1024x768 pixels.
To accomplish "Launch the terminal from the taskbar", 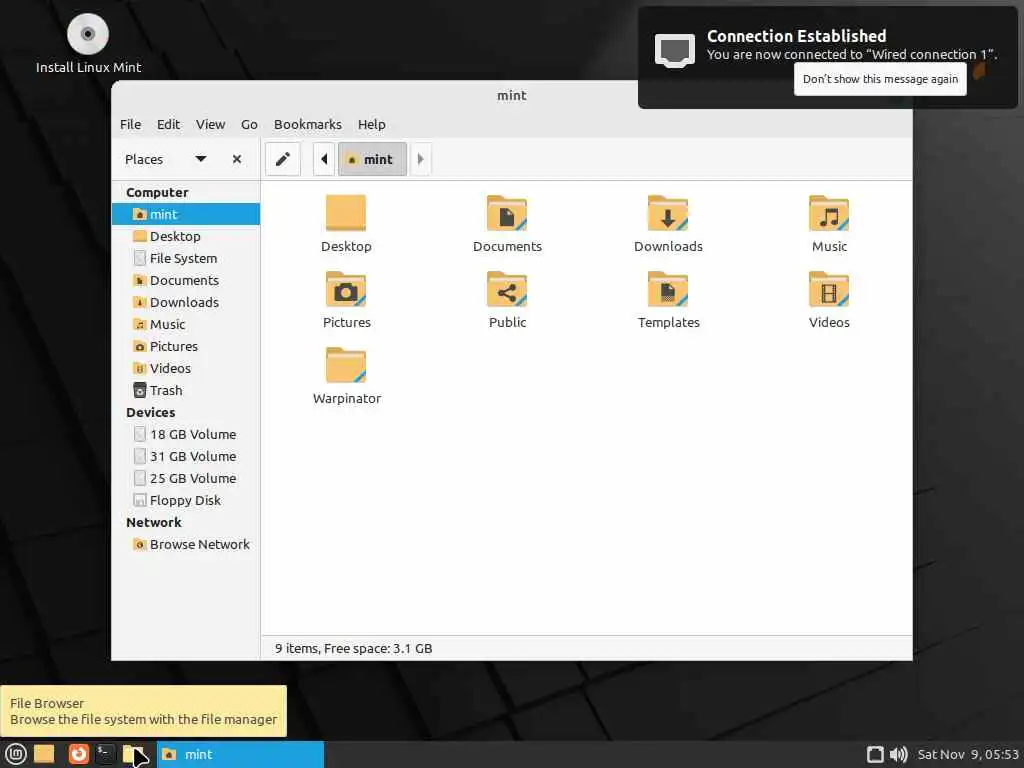I will coord(105,754).
